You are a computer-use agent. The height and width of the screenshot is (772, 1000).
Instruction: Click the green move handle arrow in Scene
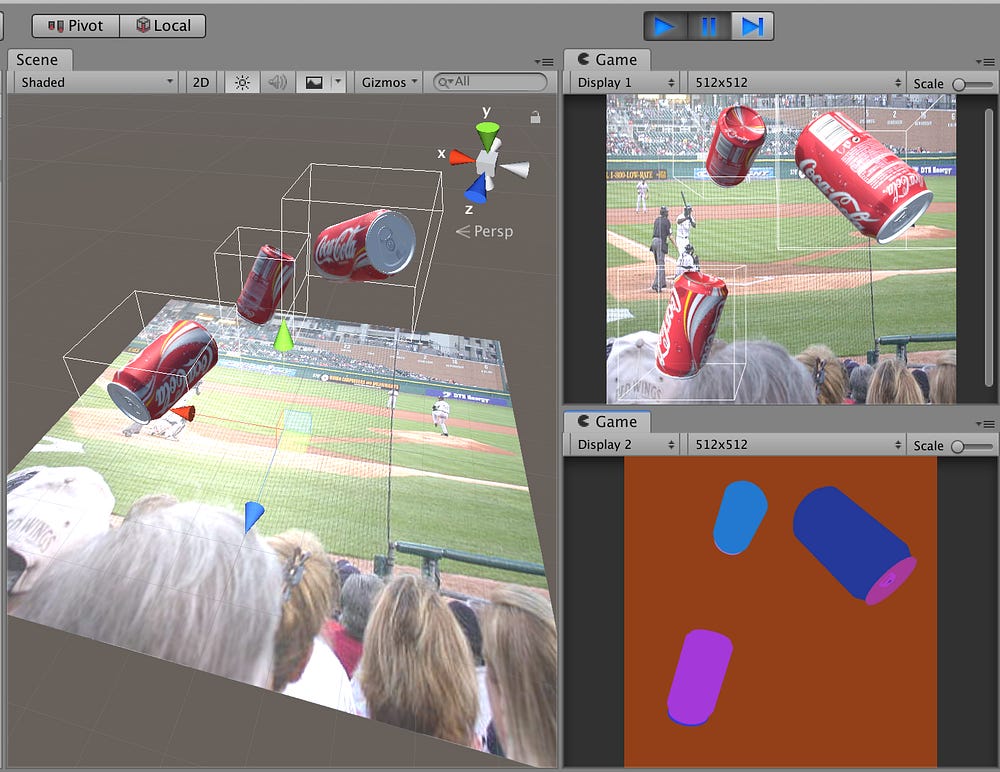point(283,336)
